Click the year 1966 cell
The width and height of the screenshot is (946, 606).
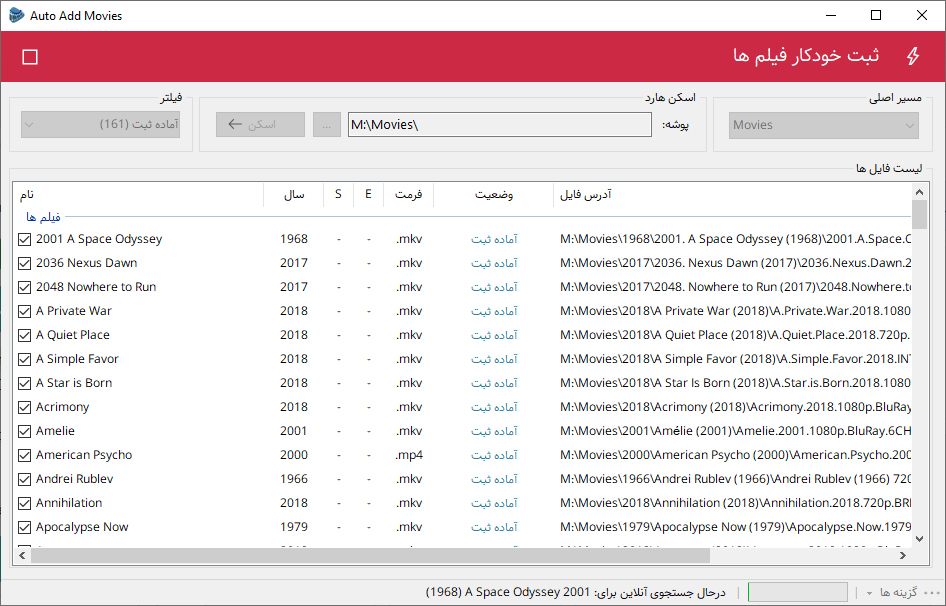(294, 479)
